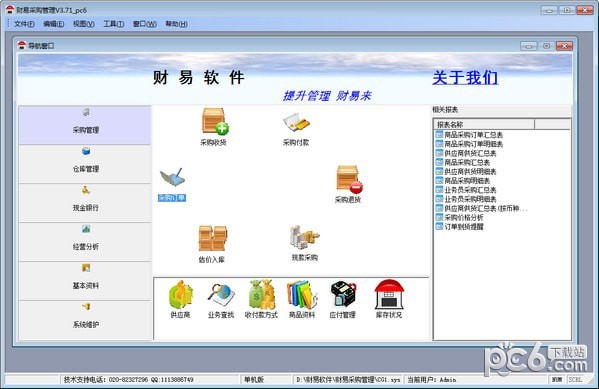Click the 导航窗口 inner window title
Viewport: 599px width, 389px height.
point(41,46)
